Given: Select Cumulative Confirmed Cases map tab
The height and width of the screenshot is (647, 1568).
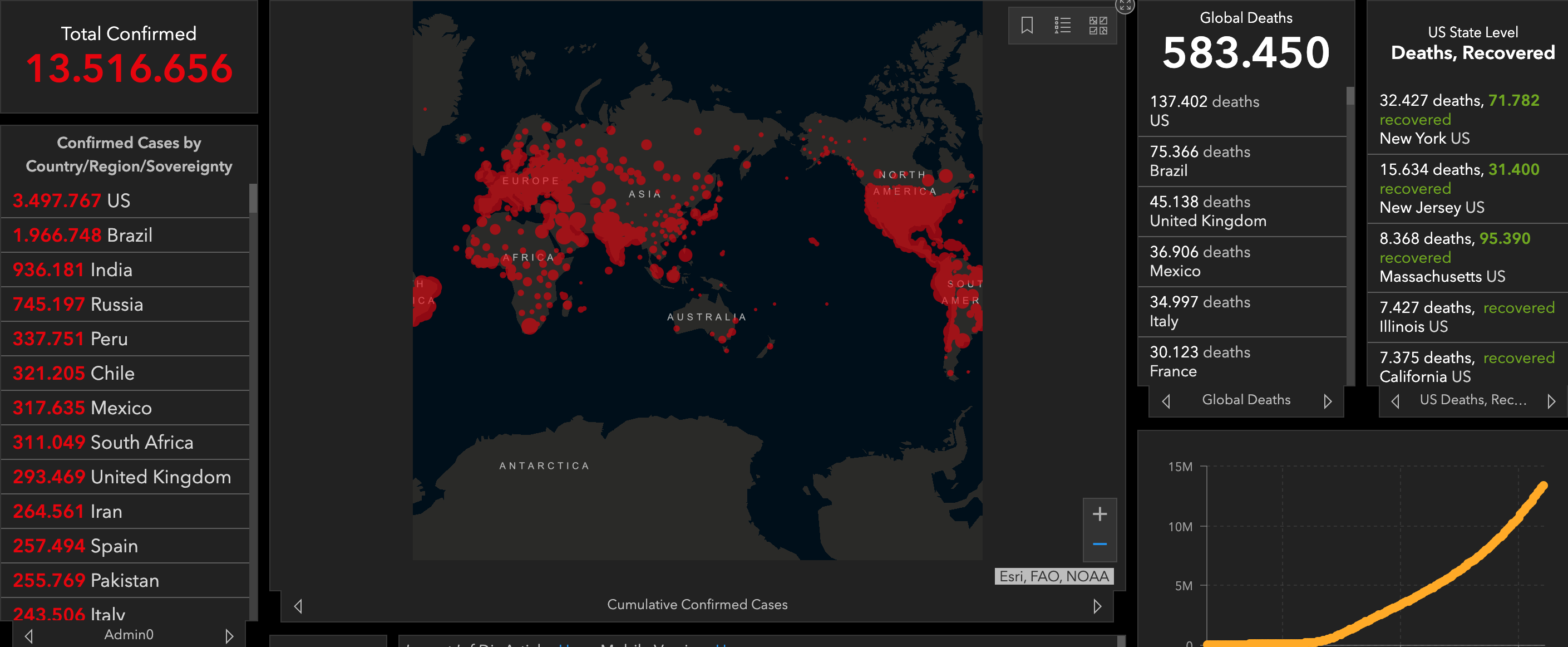Looking at the screenshot, I should 697,604.
